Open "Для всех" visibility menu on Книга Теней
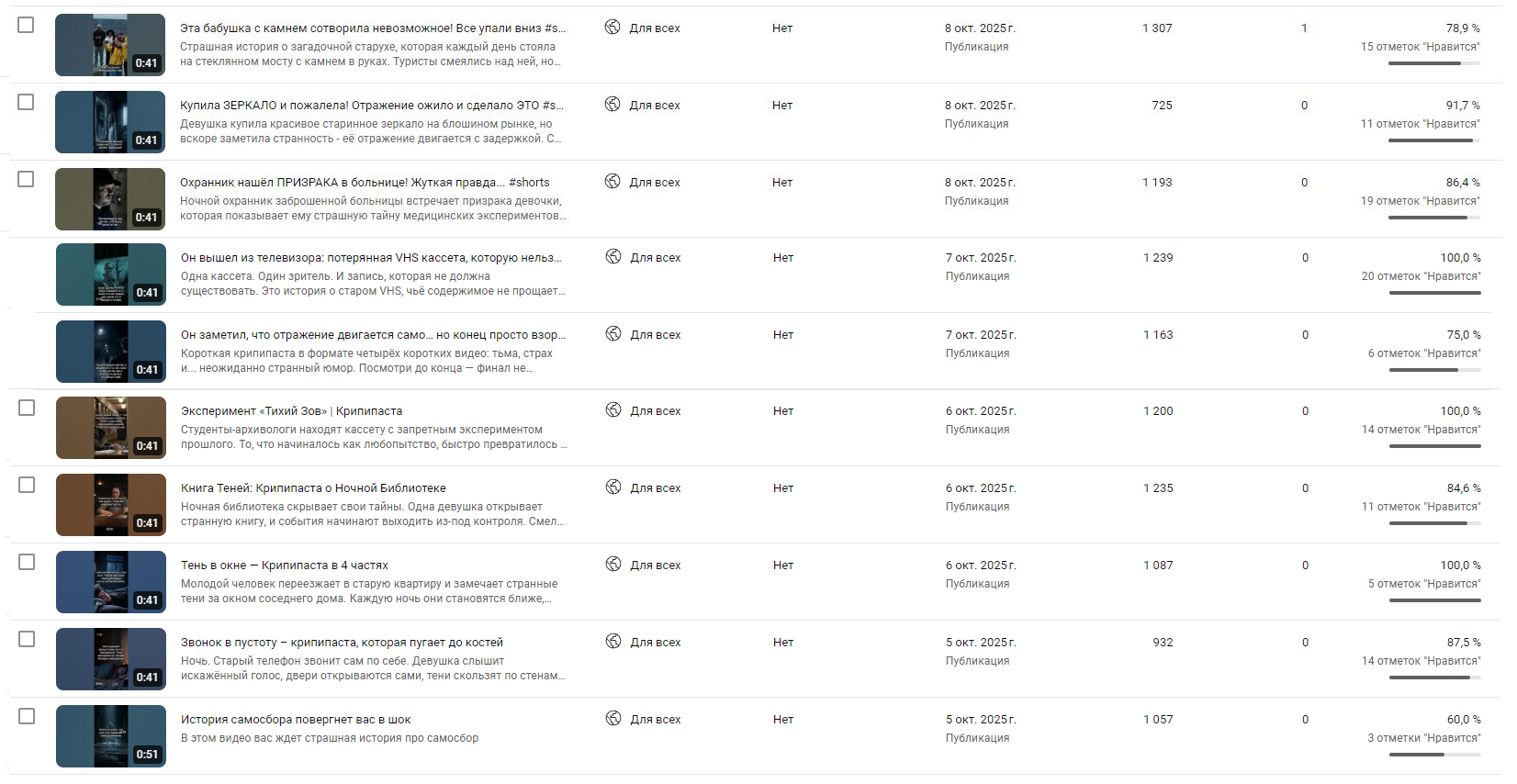This screenshot has width=1517, height=784. (x=656, y=488)
